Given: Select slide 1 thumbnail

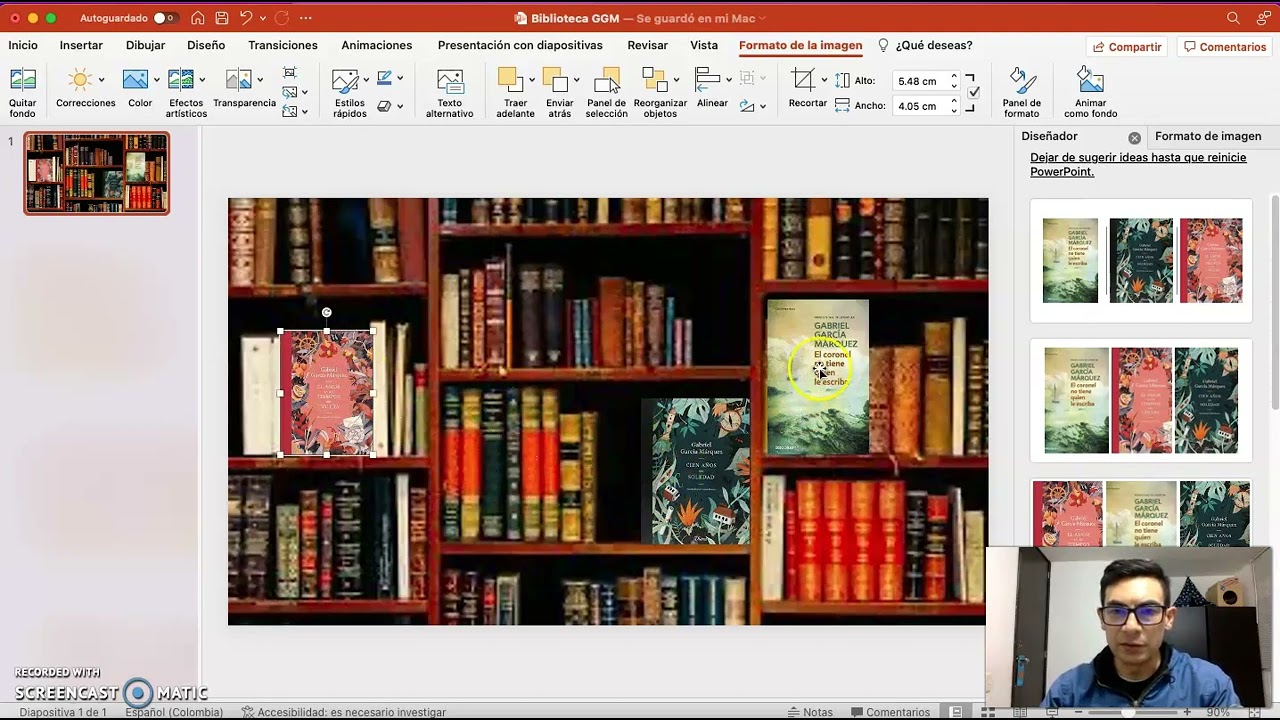Looking at the screenshot, I should 97,173.
